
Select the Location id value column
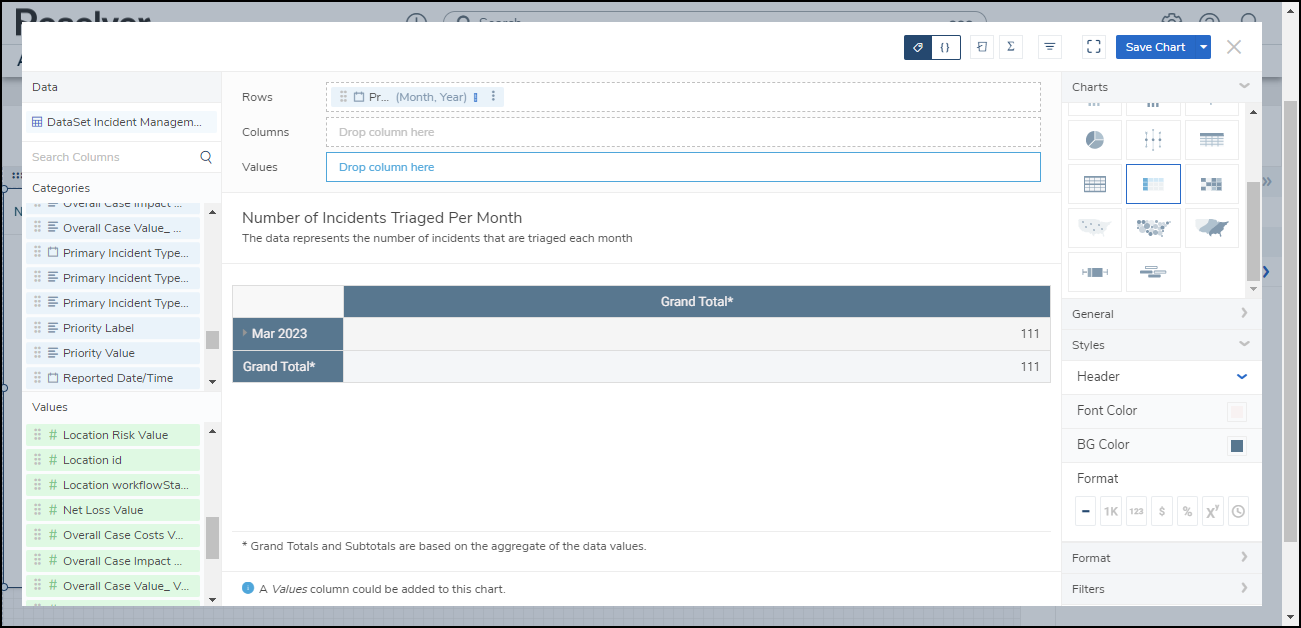pyautogui.click(x=113, y=460)
